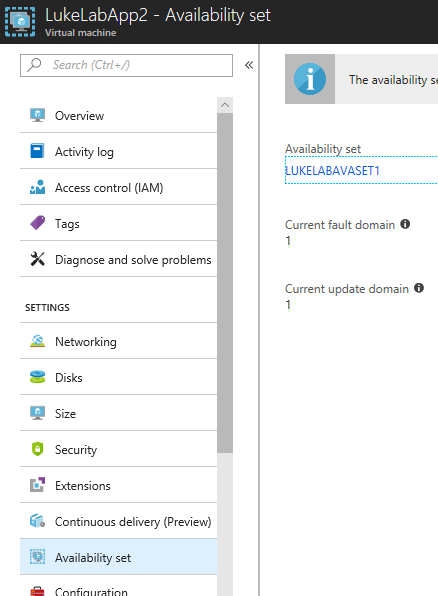Viewport: 438px width, 596px height.
Task: Collapse the sidebar with the double chevron
Action: [x=249, y=65]
